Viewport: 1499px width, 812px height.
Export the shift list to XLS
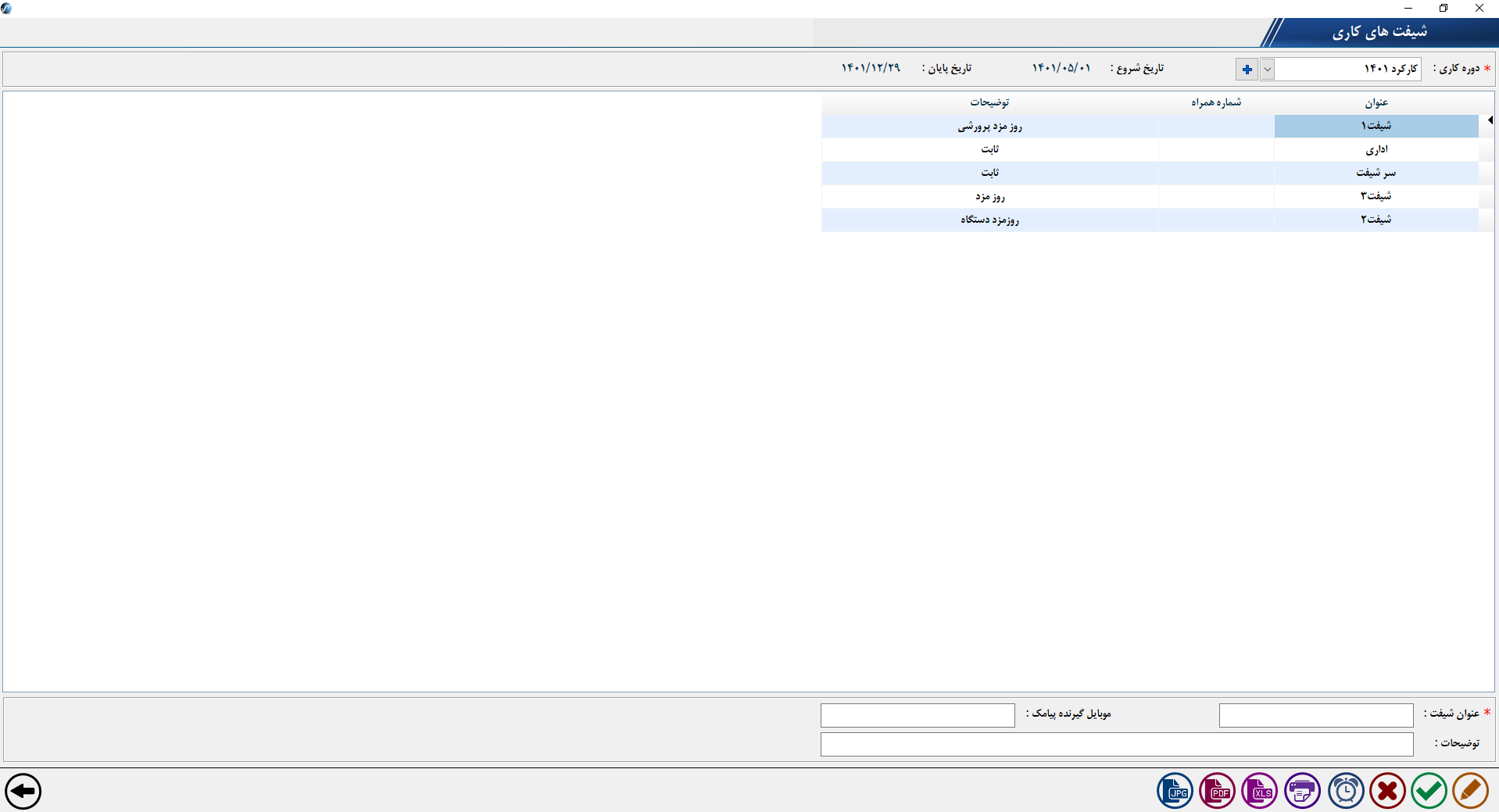1259,791
